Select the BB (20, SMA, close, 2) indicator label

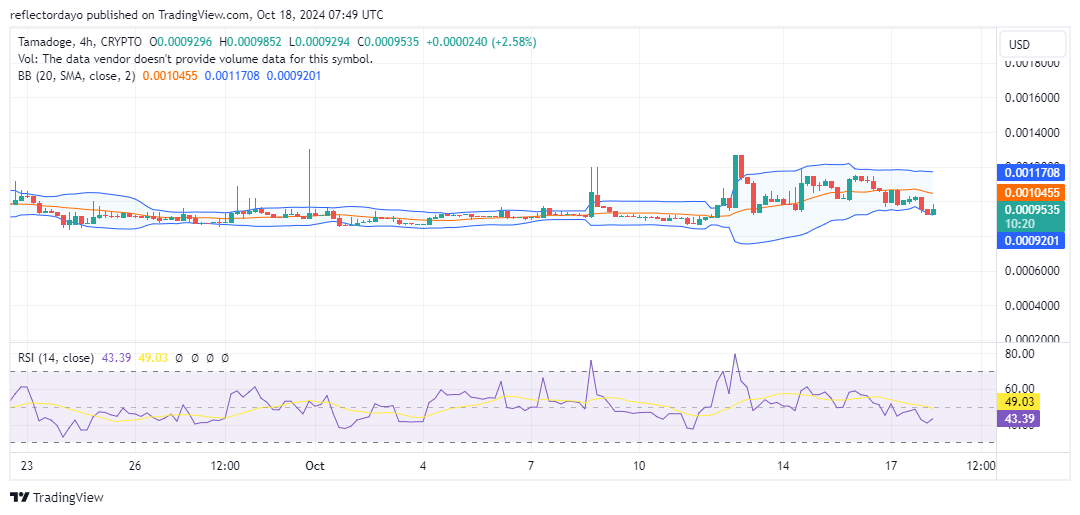click(x=77, y=76)
